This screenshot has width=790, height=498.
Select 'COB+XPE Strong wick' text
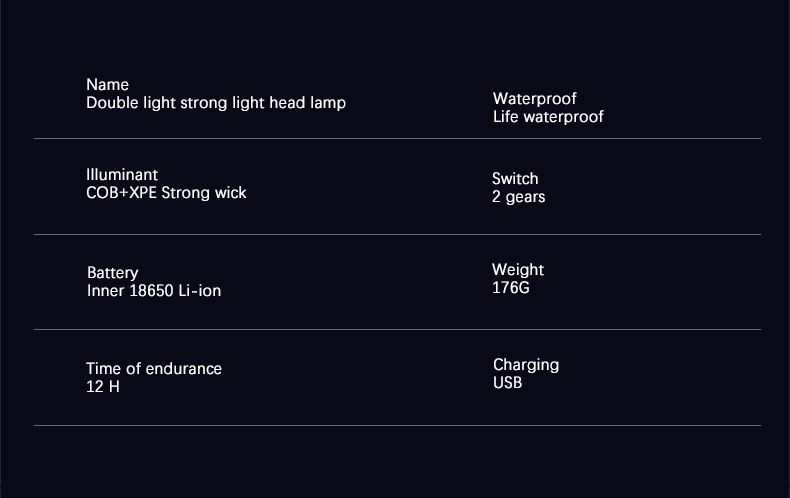(x=166, y=193)
